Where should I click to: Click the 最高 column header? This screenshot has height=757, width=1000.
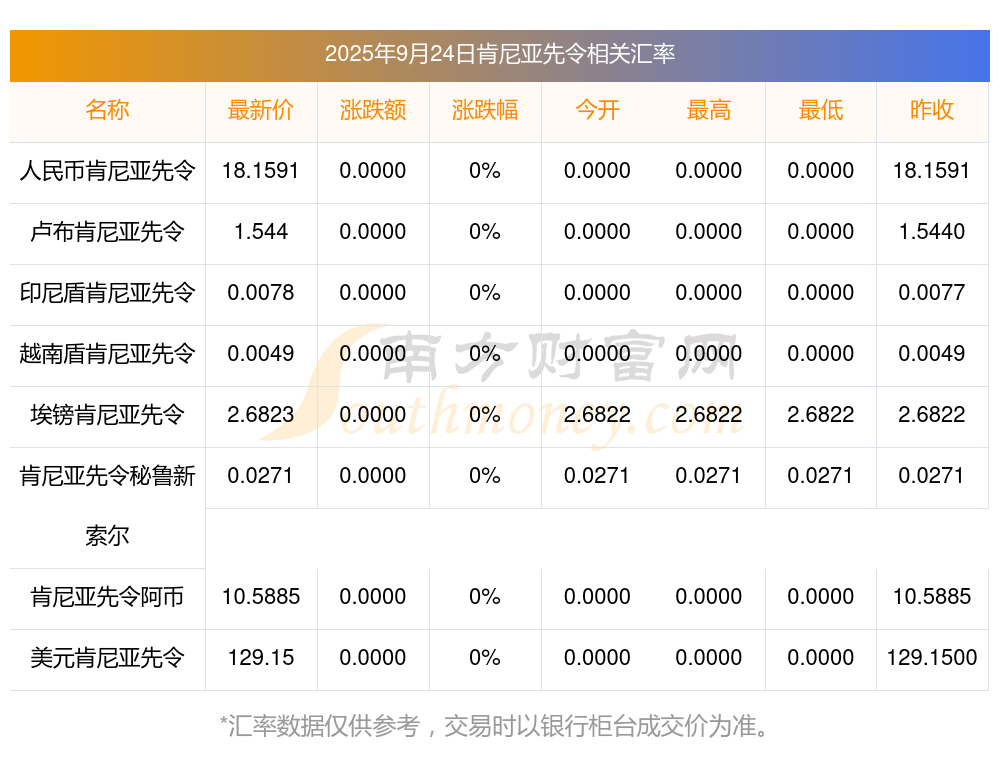point(709,110)
